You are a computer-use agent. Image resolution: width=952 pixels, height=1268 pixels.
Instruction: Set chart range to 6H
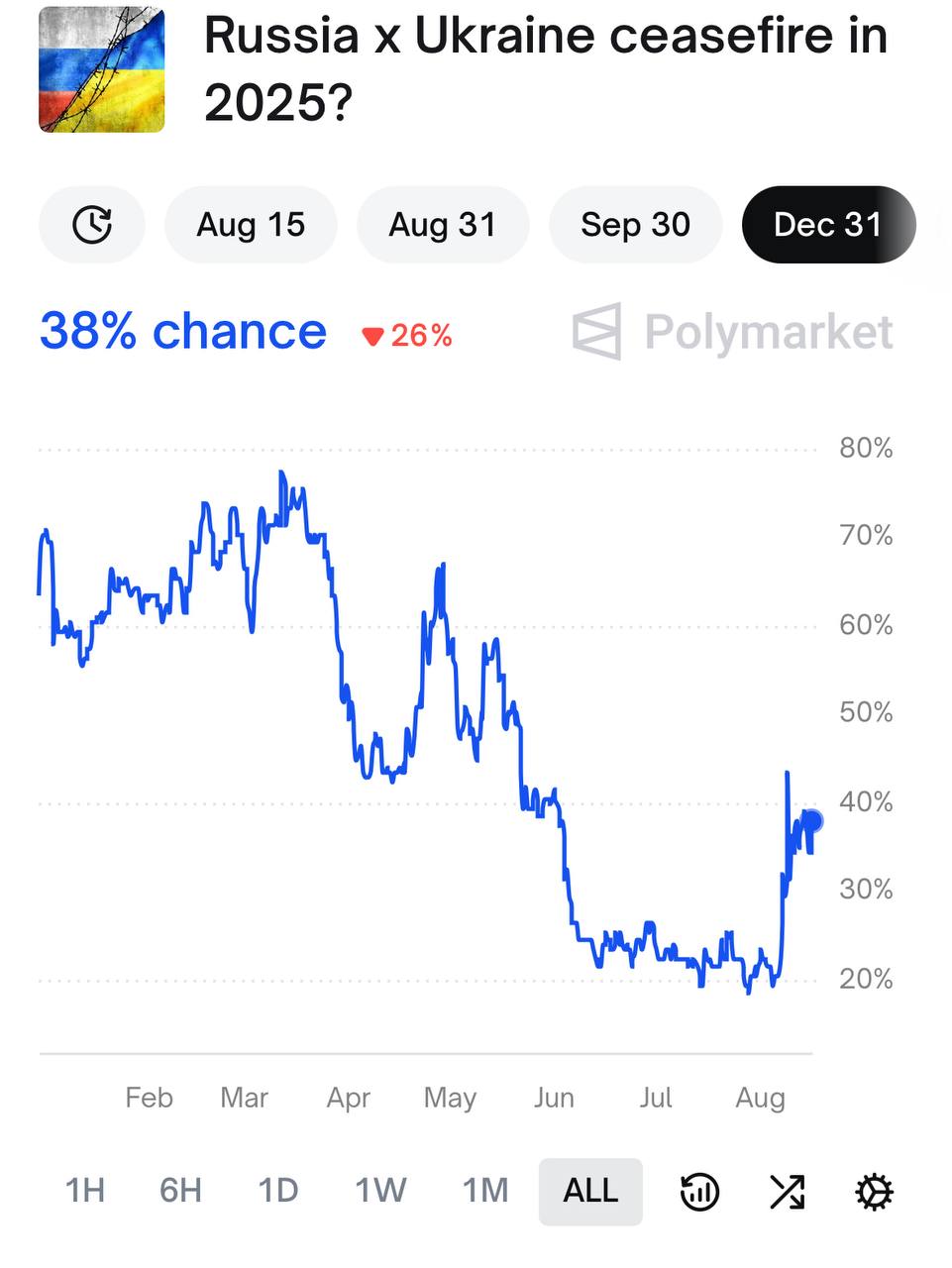click(x=180, y=1191)
